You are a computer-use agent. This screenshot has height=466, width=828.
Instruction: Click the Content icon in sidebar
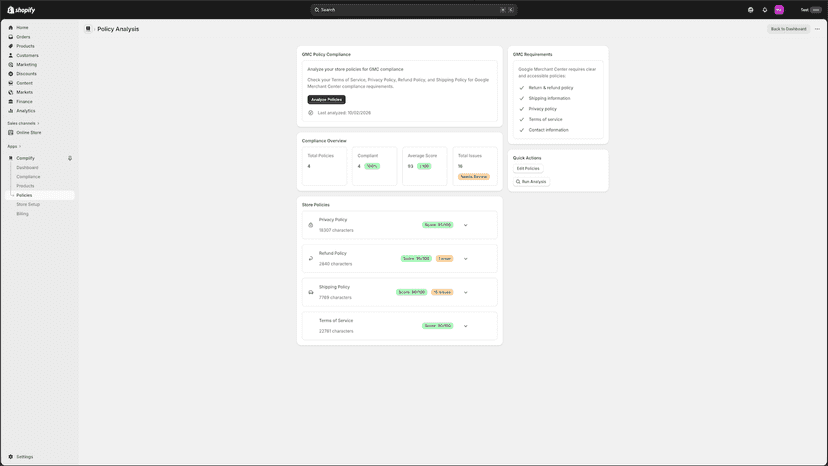pyautogui.click(x=11, y=83)
